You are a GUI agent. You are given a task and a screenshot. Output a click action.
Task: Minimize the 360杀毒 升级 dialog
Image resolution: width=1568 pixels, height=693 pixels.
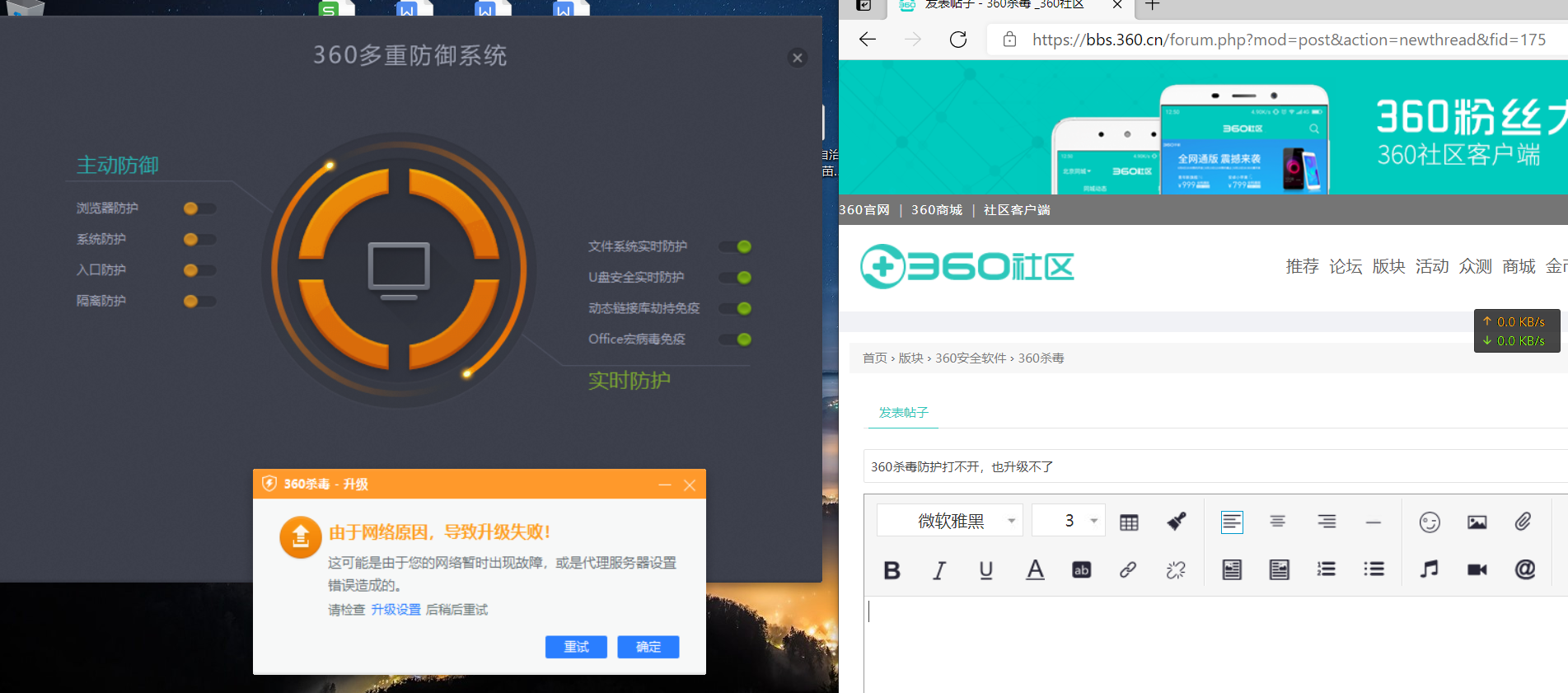point(665,485)
